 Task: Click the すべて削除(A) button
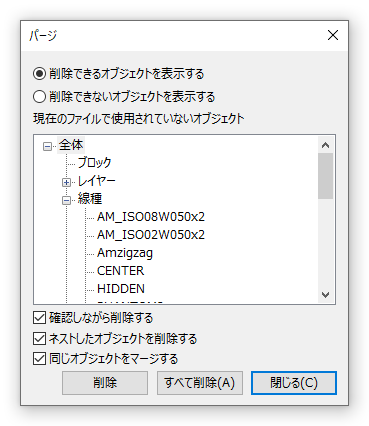(x=200, y=383)
